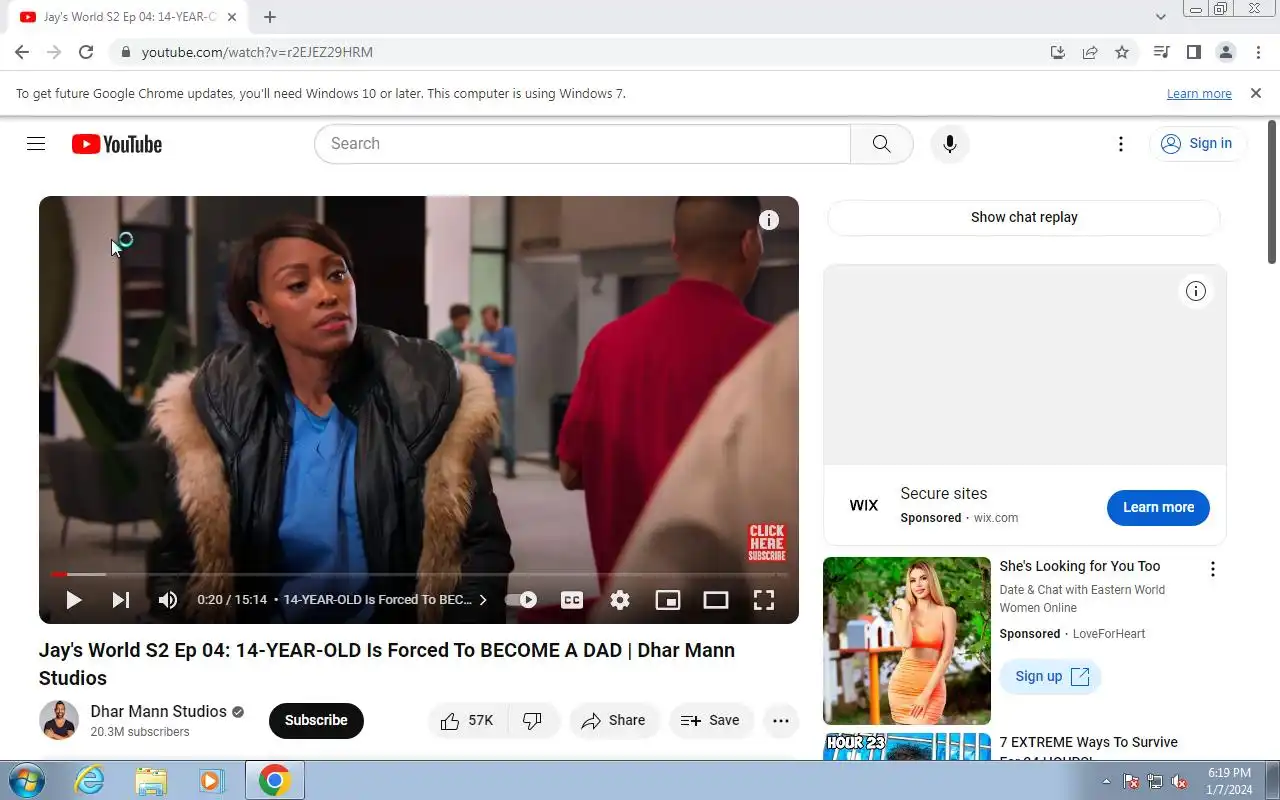The width and height of the screenshot is (1280, 800).
Task: Open Windows Explorer from taskbar
Action: point(151,780)
